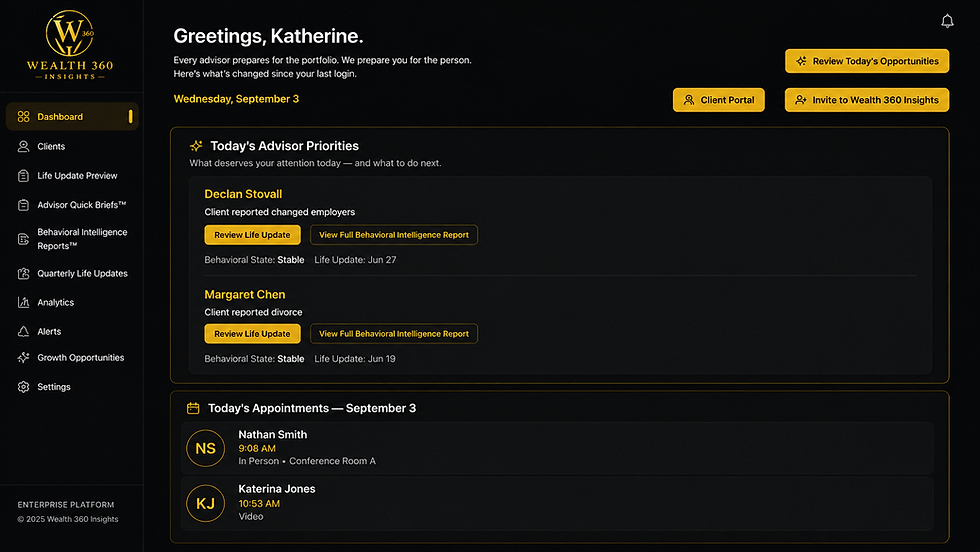This screenshot has width=980, height=552.
Task: Click 'In Person • Conference Room A' text
Action: tap(307, 461)
